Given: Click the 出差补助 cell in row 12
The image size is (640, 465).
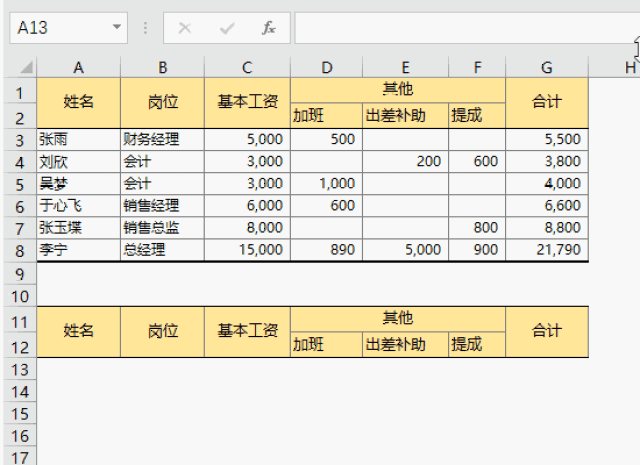Looking at the screenshot, I should click(x=405, y=345).
